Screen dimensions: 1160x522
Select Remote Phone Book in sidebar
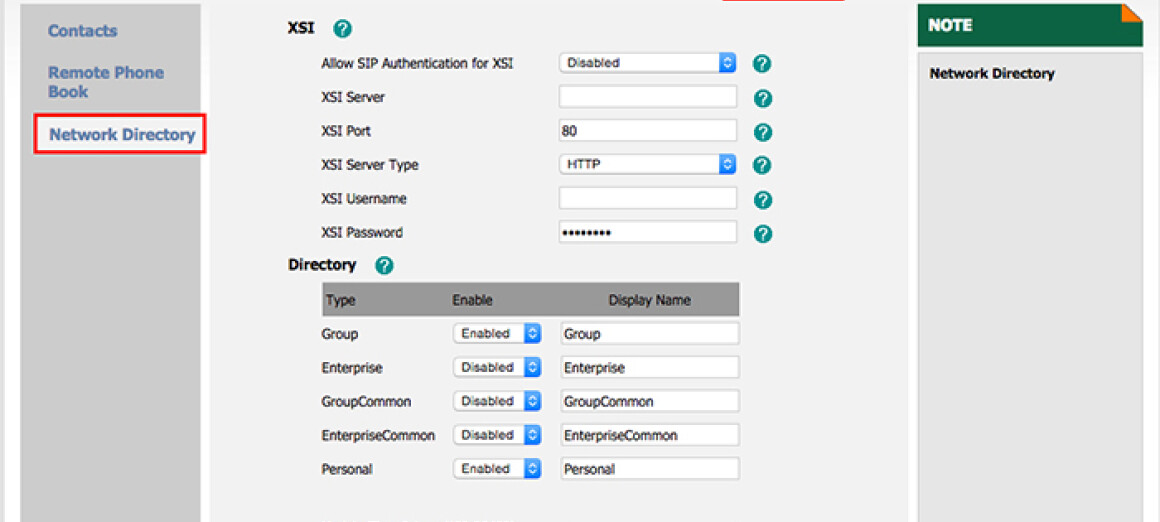point(105,82)
